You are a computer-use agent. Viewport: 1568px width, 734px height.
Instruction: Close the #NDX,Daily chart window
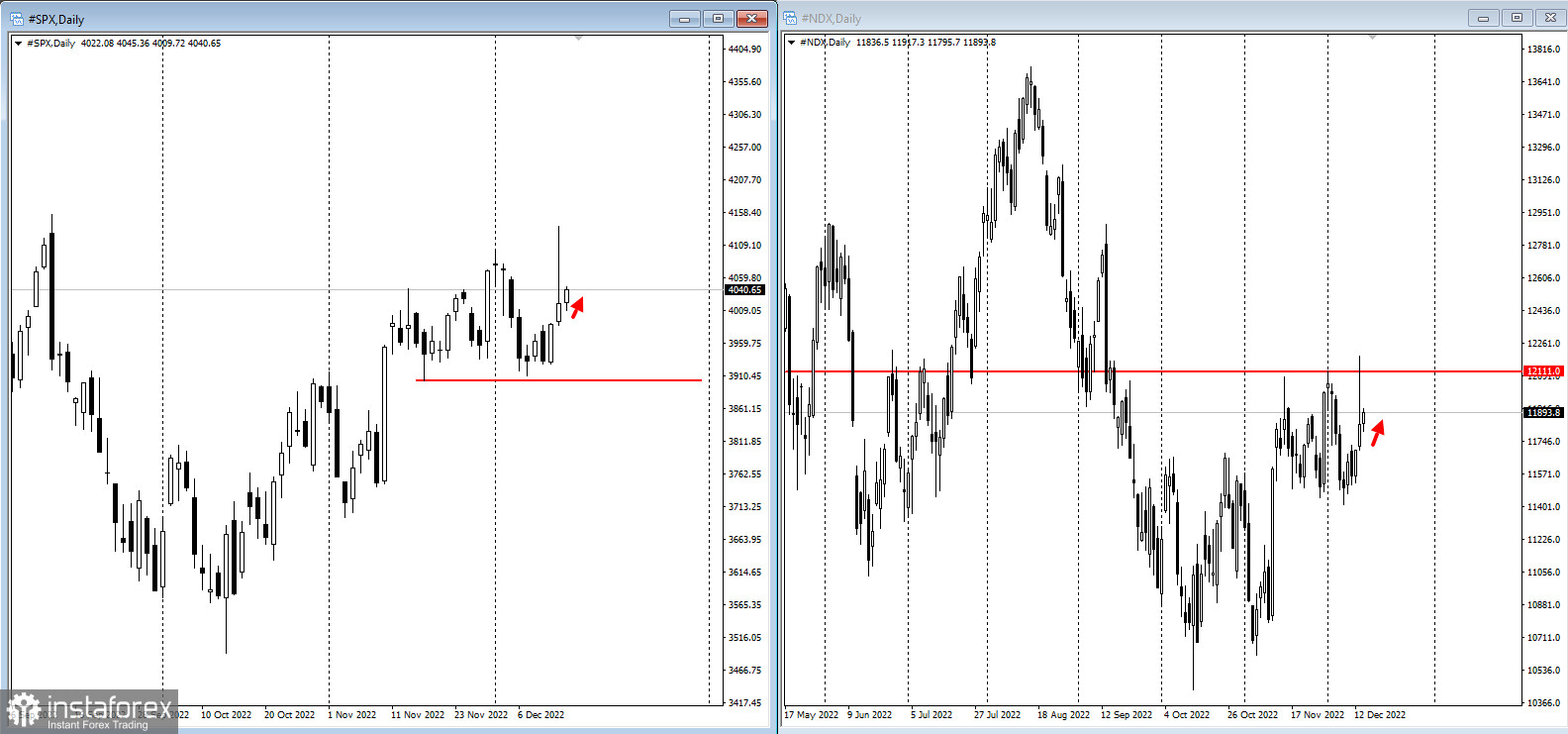(1550, 18)
